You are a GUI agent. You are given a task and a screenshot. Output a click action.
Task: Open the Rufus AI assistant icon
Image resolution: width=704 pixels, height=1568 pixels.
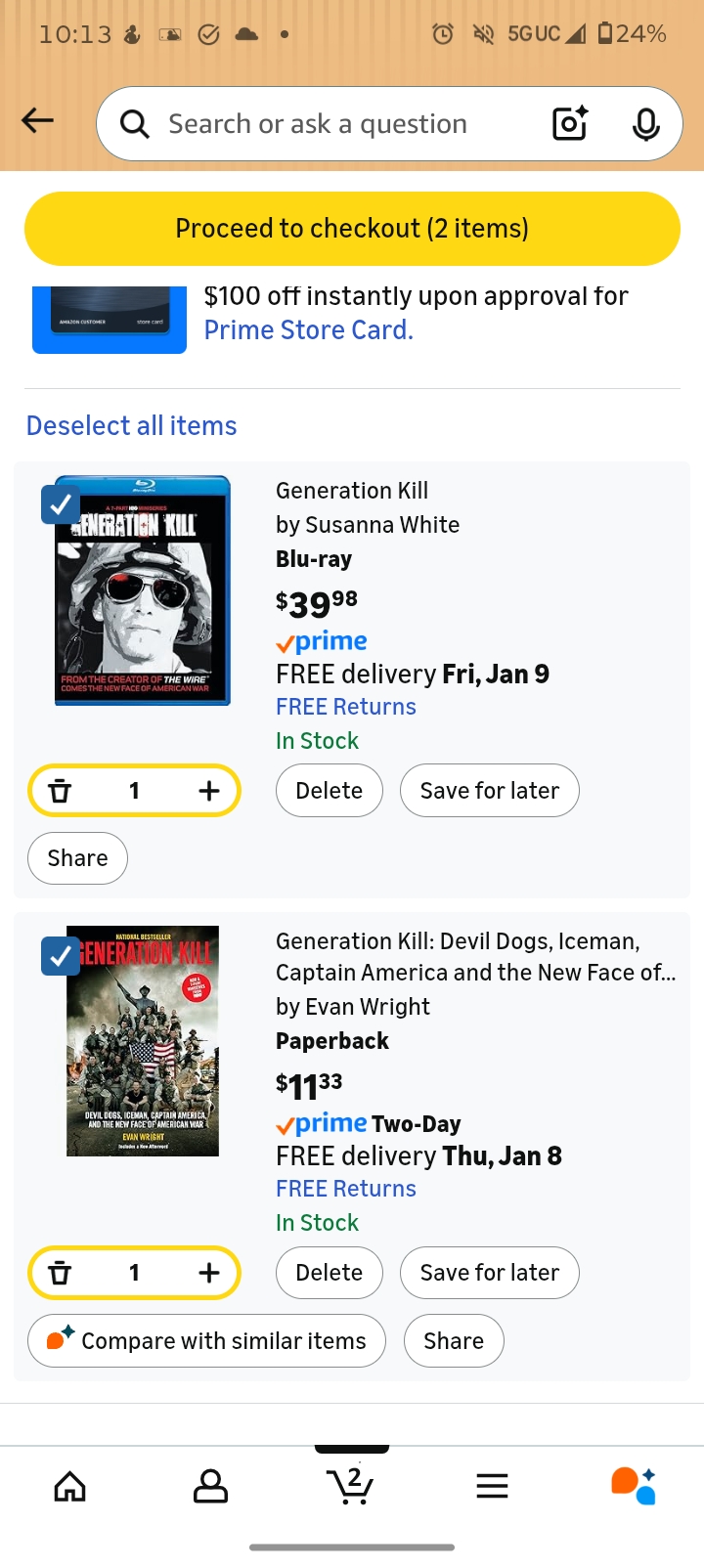click(x=634, y=1486)
